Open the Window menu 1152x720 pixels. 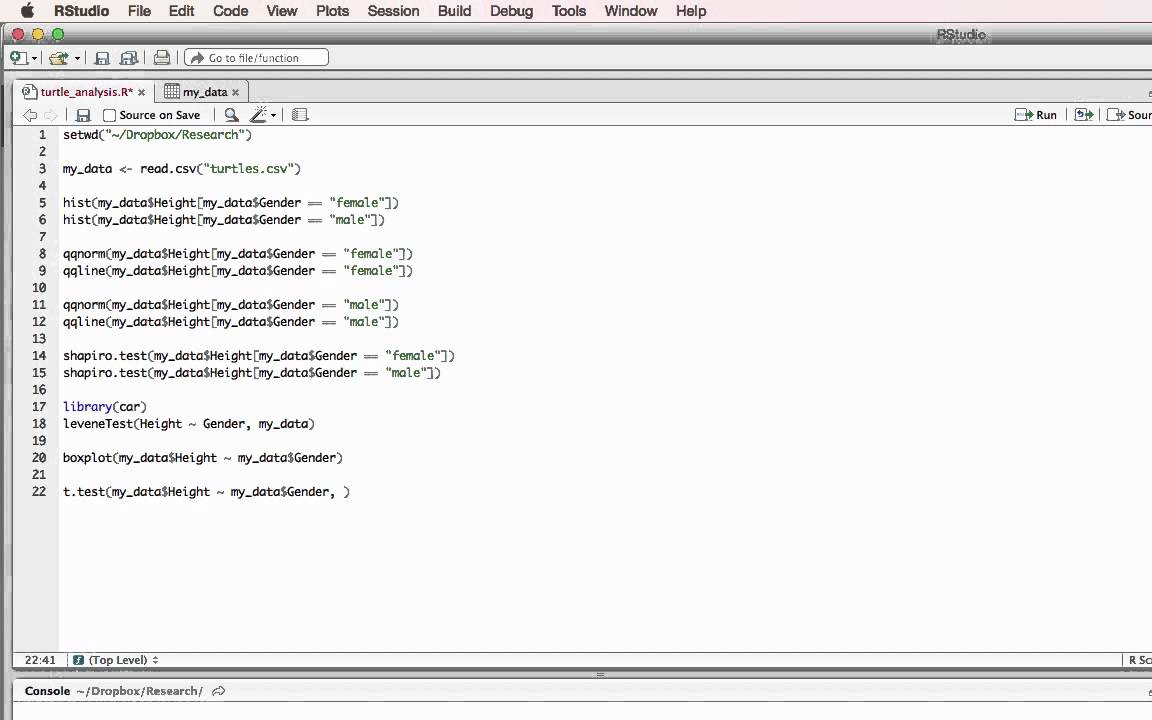point(630,11)
